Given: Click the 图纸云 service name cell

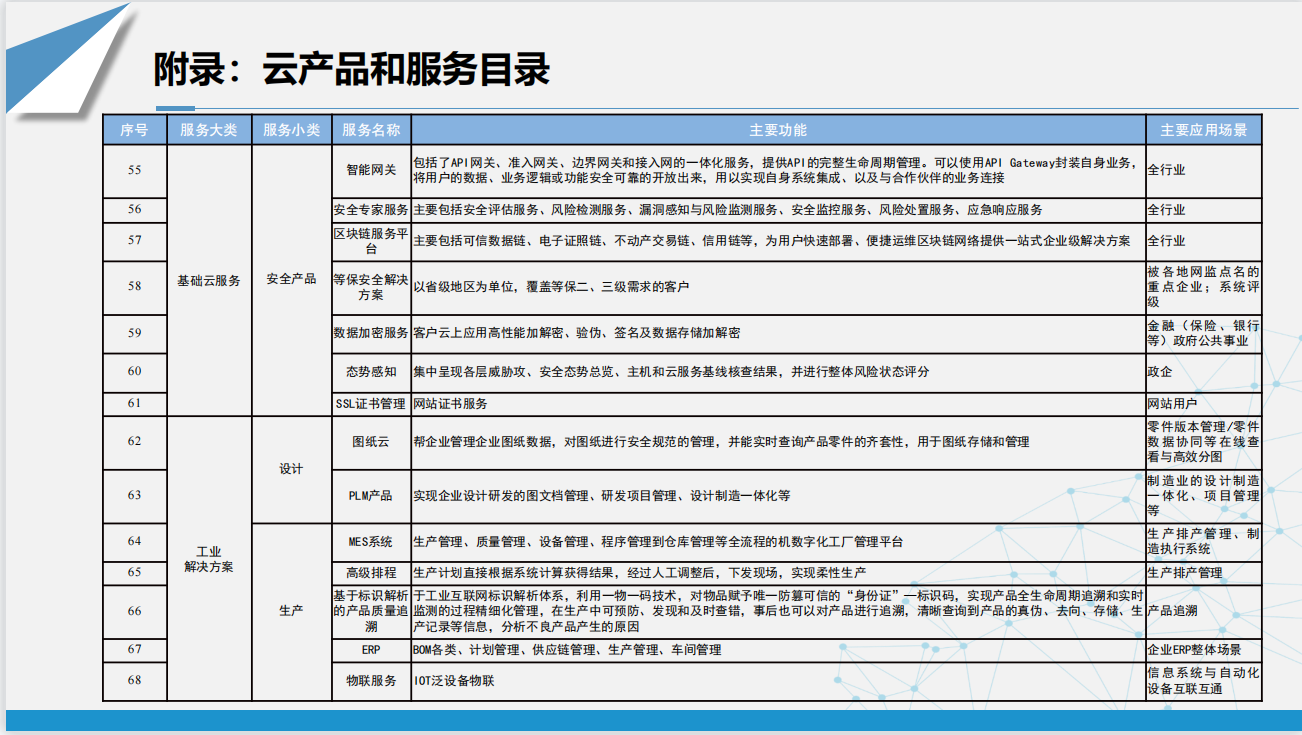Looking at the screenshot, I should [x=371, y=442].
